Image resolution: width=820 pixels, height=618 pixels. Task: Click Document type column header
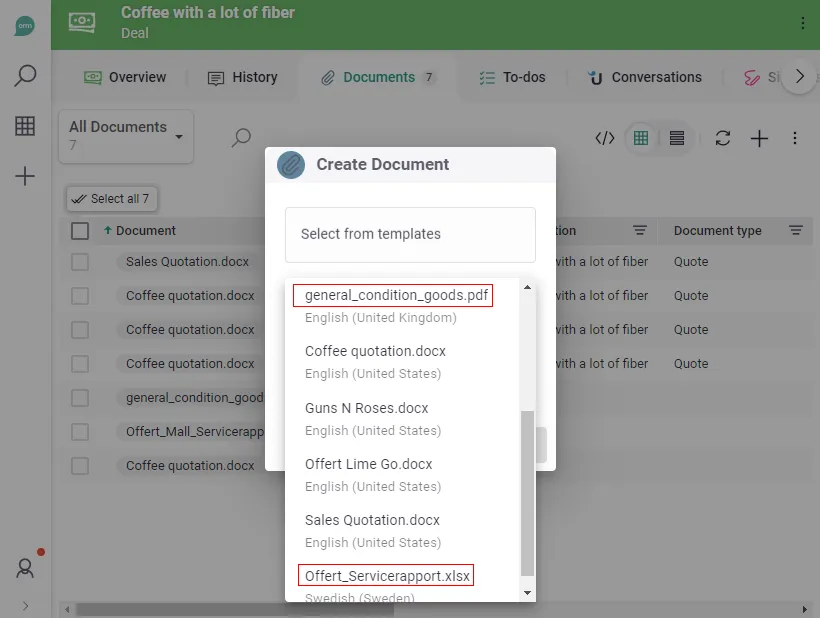point(717,231)
